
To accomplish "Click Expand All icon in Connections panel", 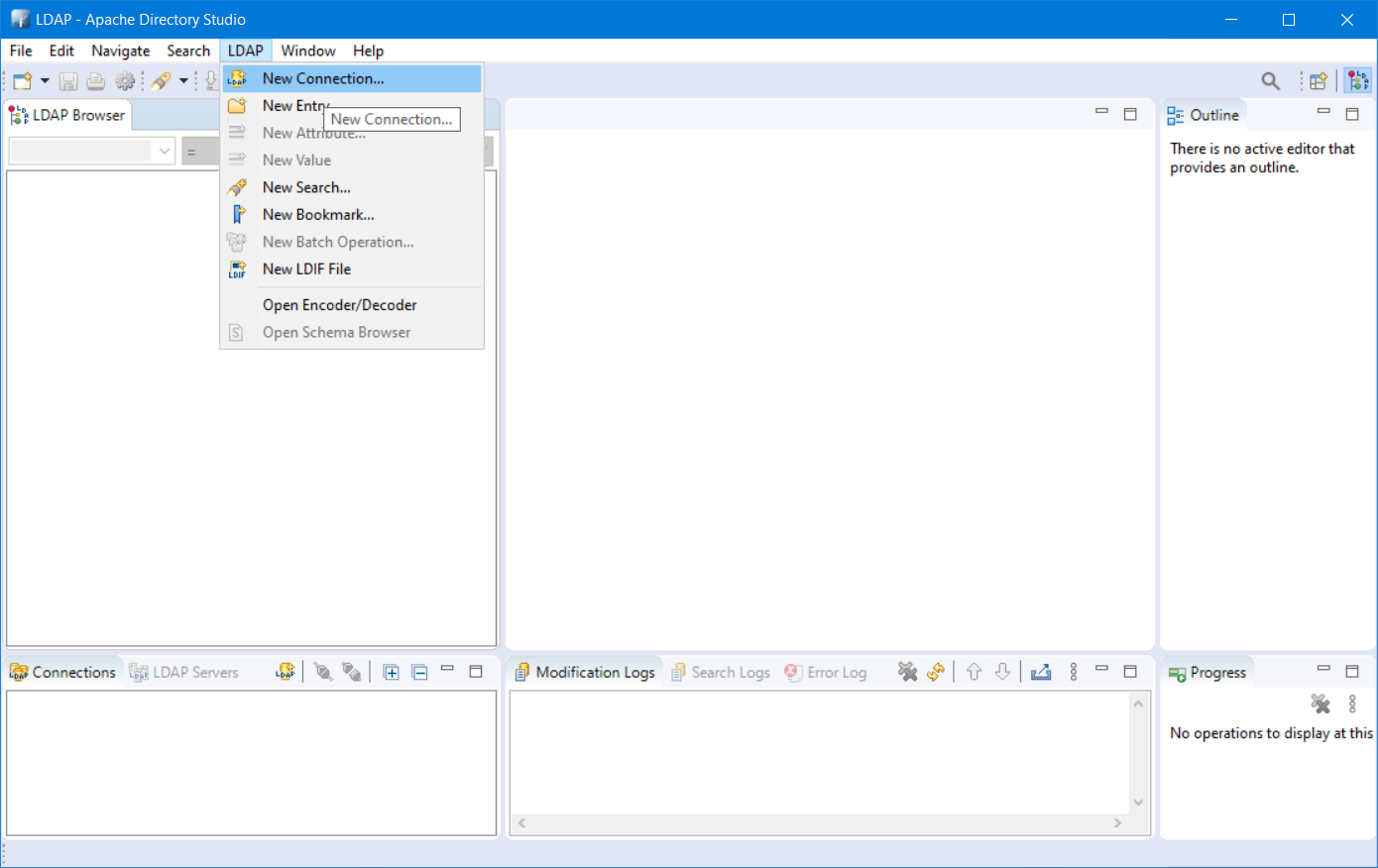I will [x=392, y=672].
